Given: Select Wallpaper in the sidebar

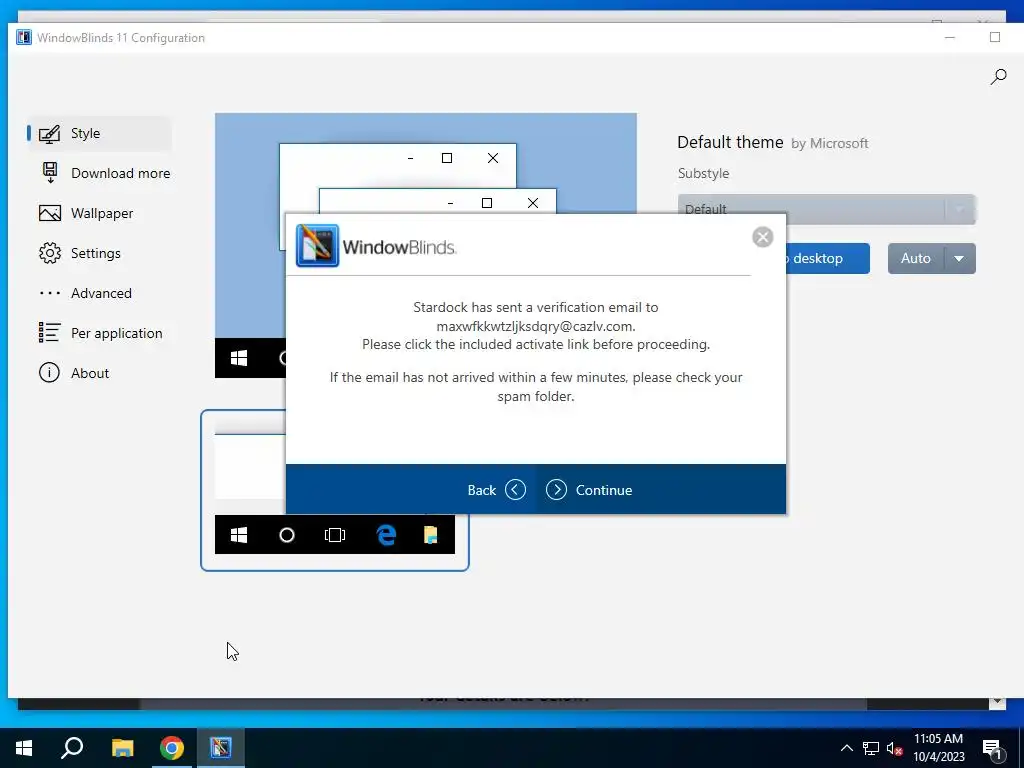Looking at the screenshot, I should pyautogui.click(x=99, y=213).
